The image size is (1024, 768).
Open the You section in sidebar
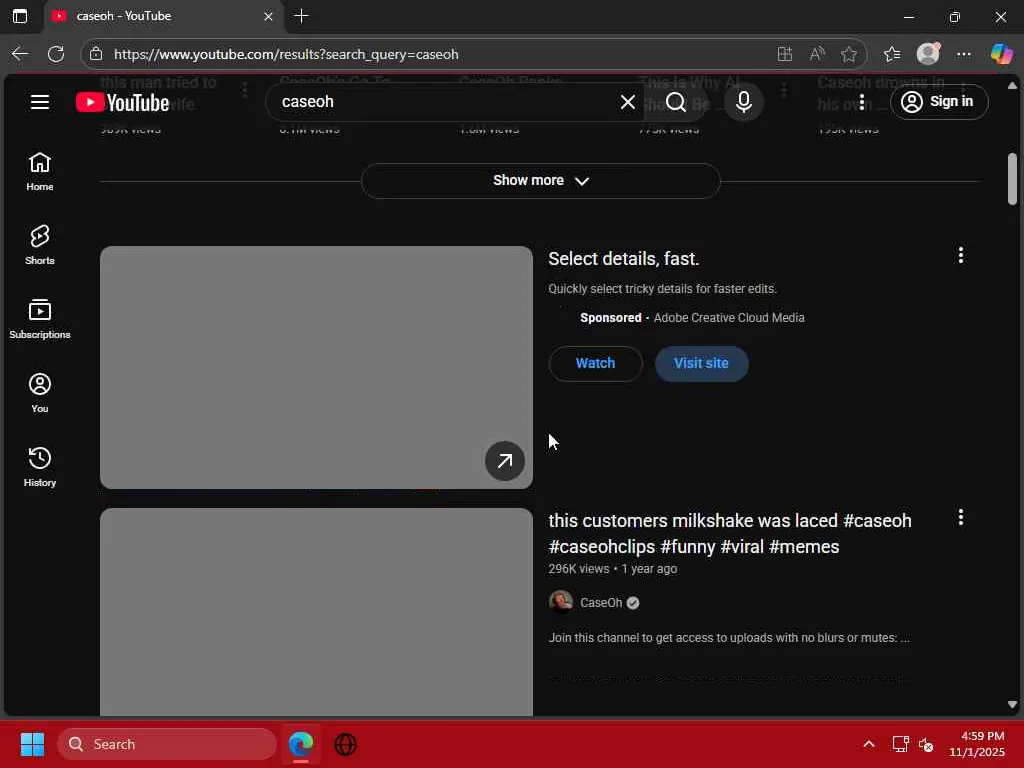pyautogui.click(x=40, y=393)
